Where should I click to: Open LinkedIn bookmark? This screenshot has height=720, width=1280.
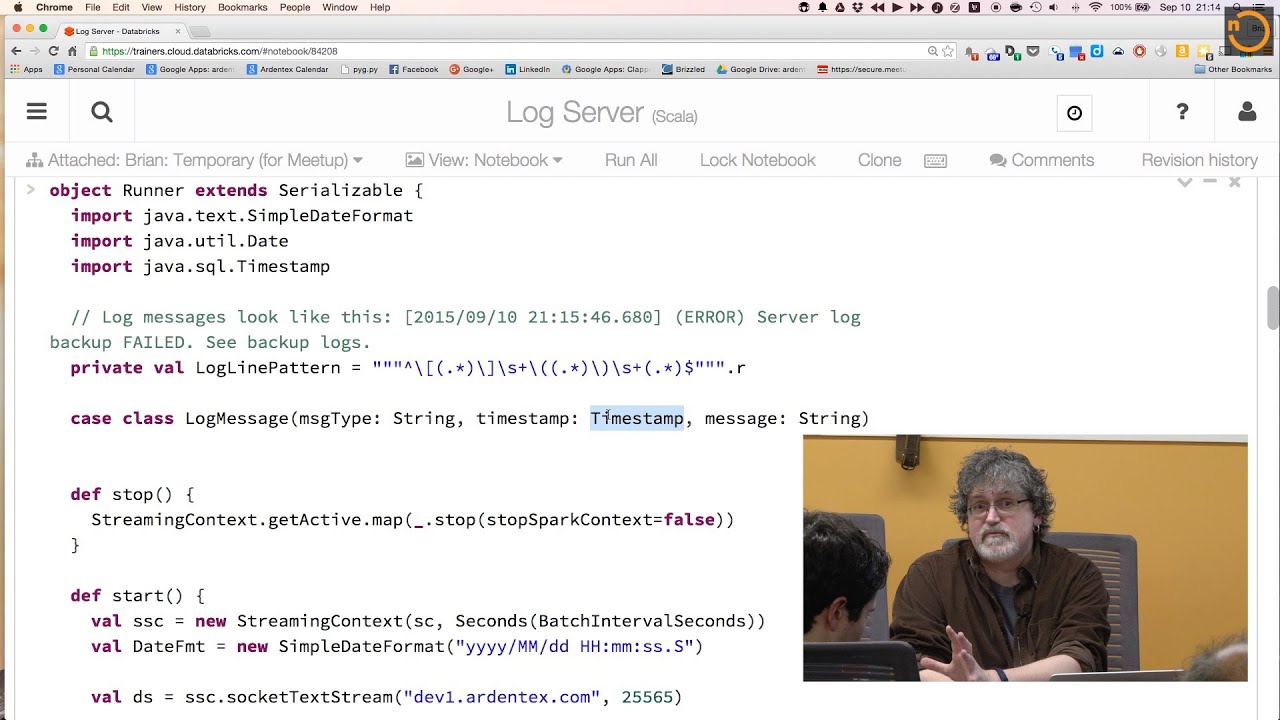(x=528, y=70)
